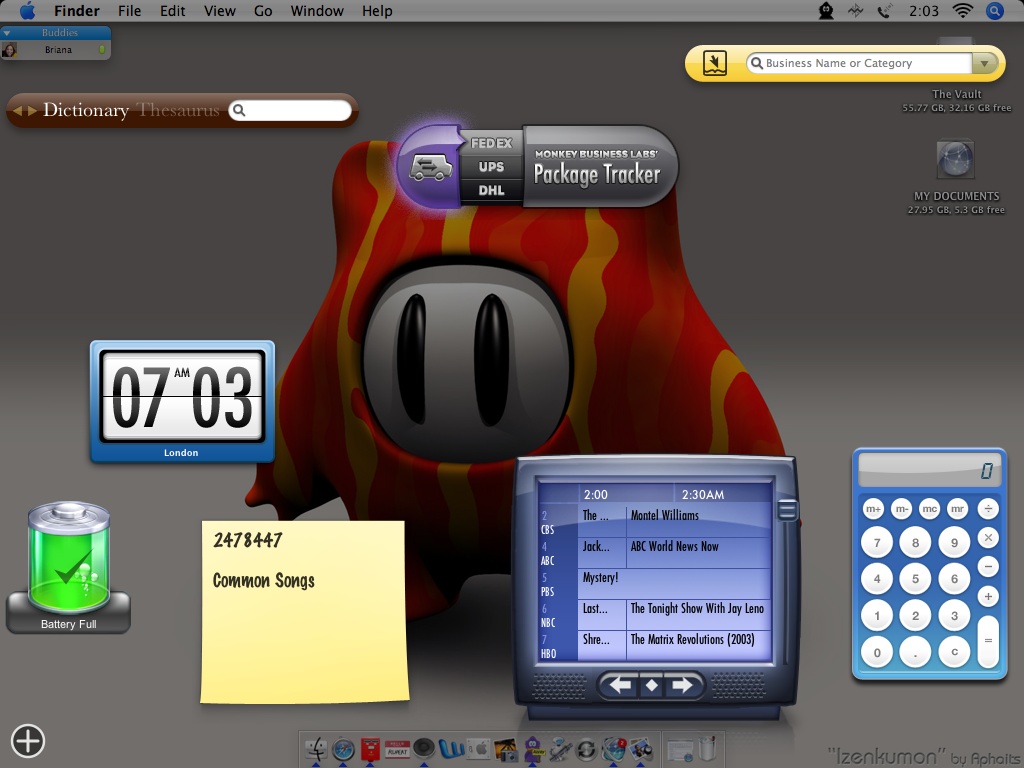
Task: Open the Window menu
Action: coord(317,11)
